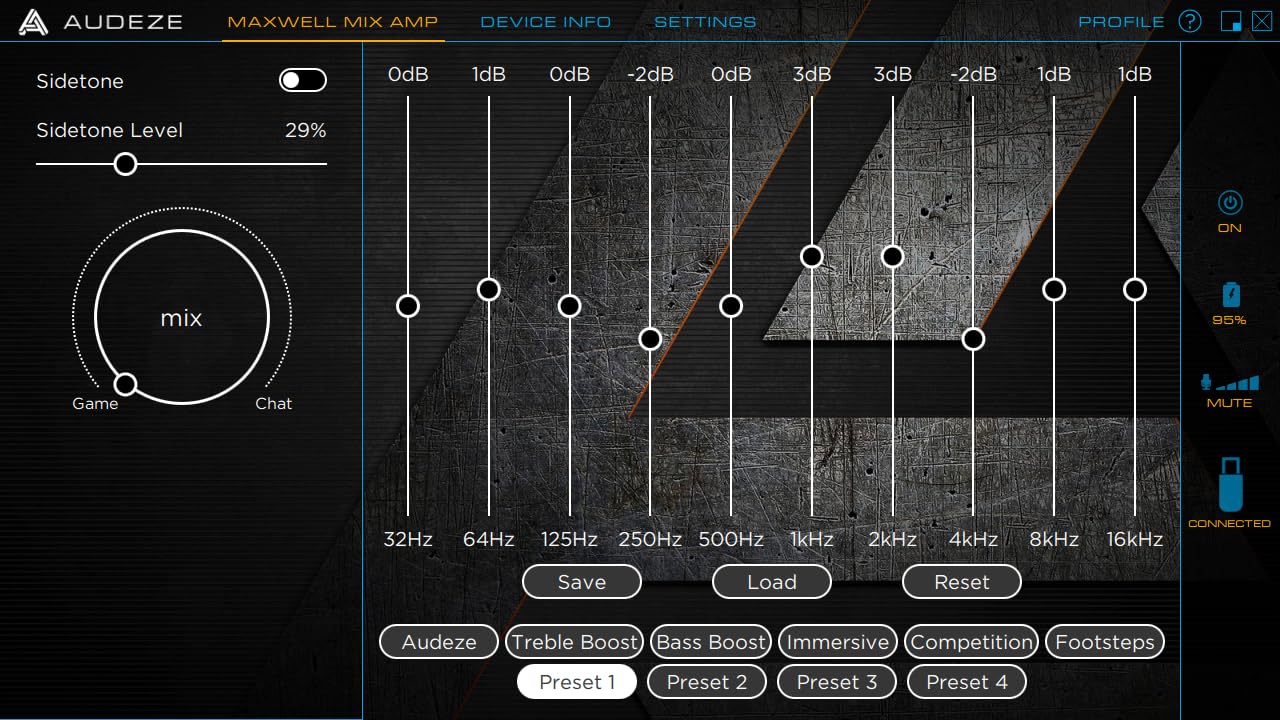Choose the Immersive preset

pyautogui.click(x=838, y=642)
